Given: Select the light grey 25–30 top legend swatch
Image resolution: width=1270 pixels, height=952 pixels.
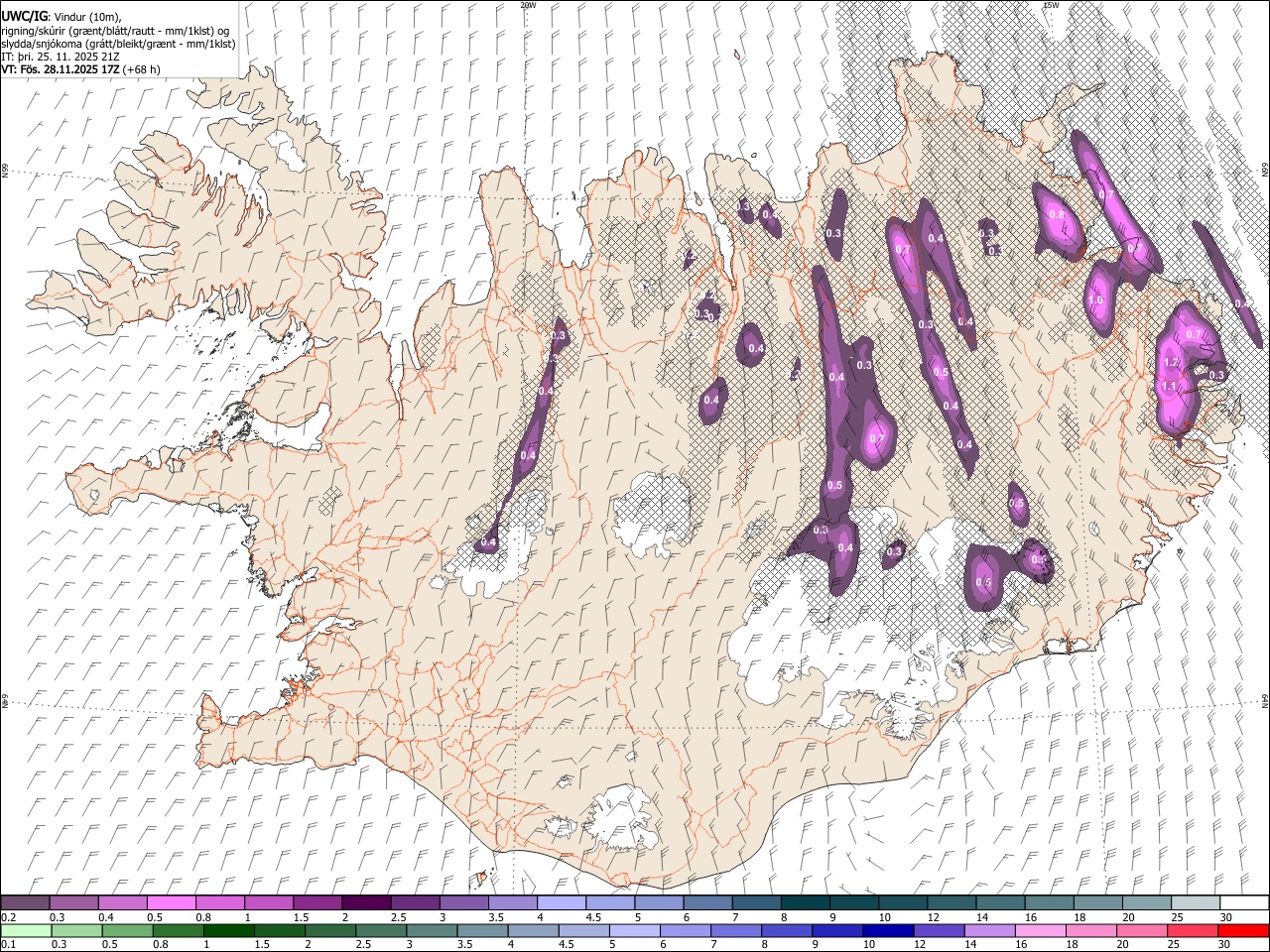Looking at the screenshot, I should (x=1195, y=902).
